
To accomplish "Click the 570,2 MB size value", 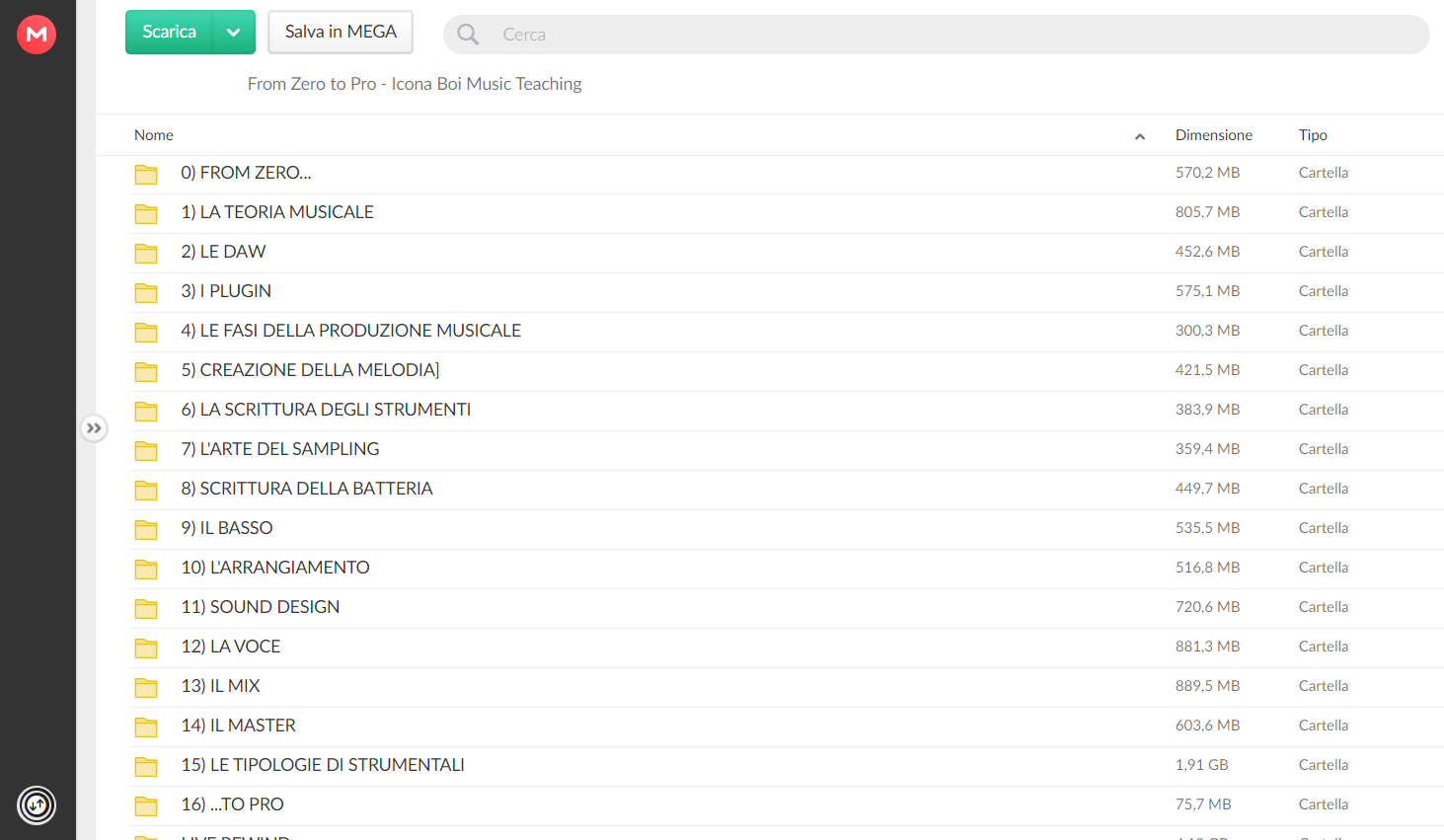I will (x=1207, y=173).
